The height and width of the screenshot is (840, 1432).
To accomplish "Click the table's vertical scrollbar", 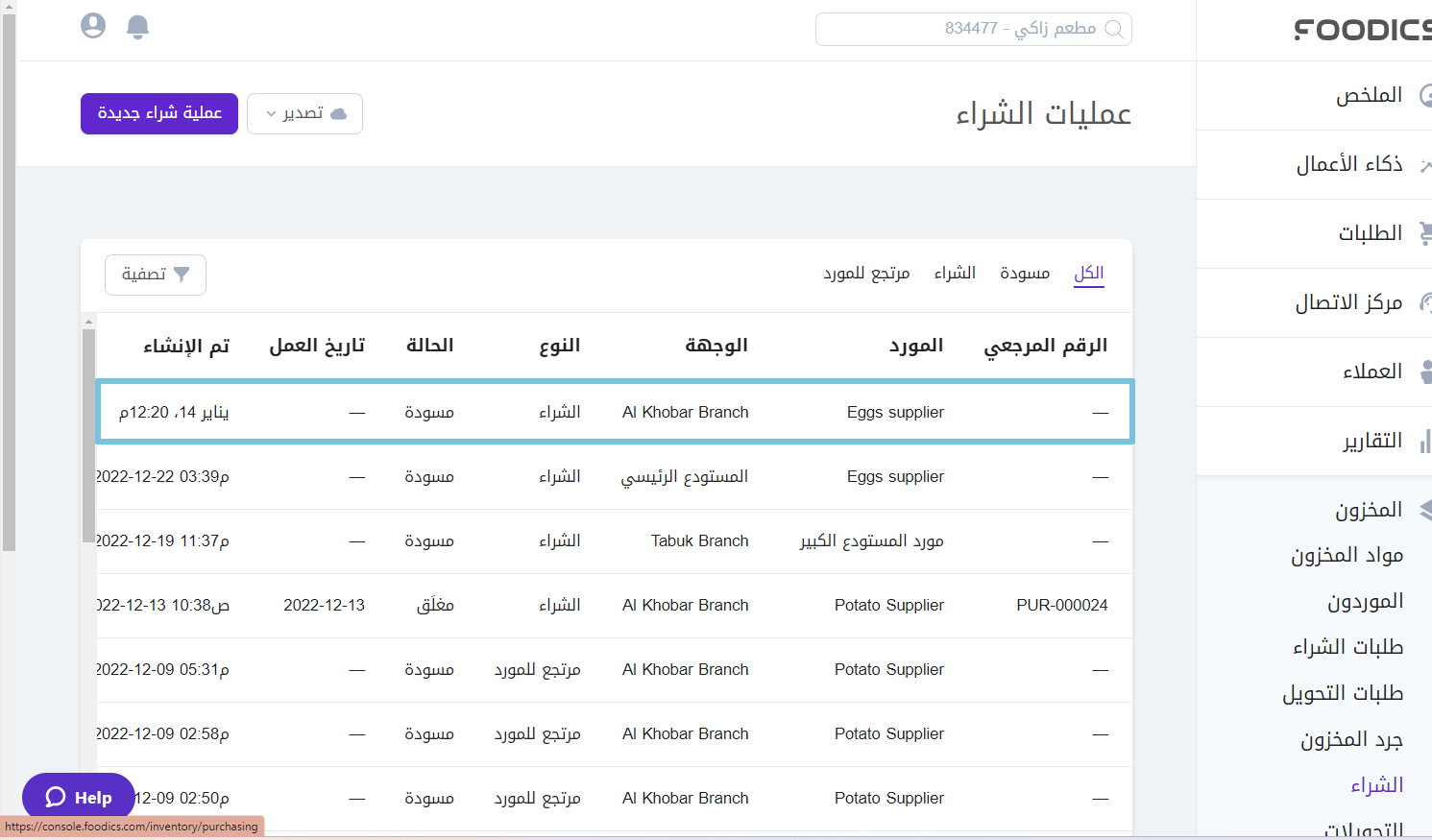I will [88, 432].
